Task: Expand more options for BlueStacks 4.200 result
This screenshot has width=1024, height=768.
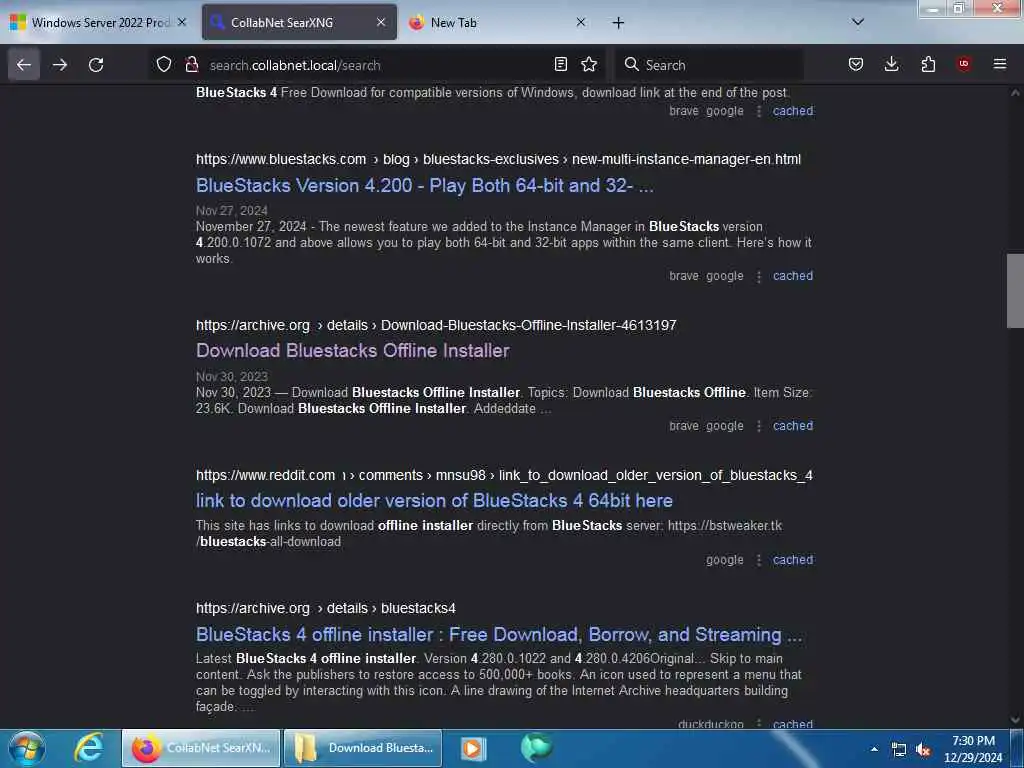Action: 759,277
